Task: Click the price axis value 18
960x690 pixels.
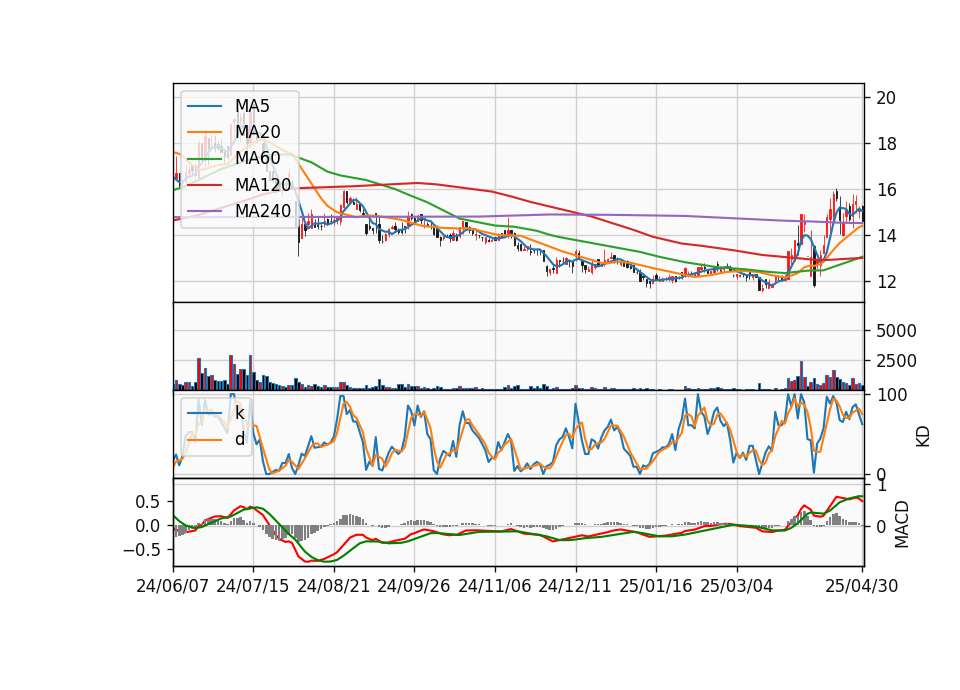Action: 886,144
